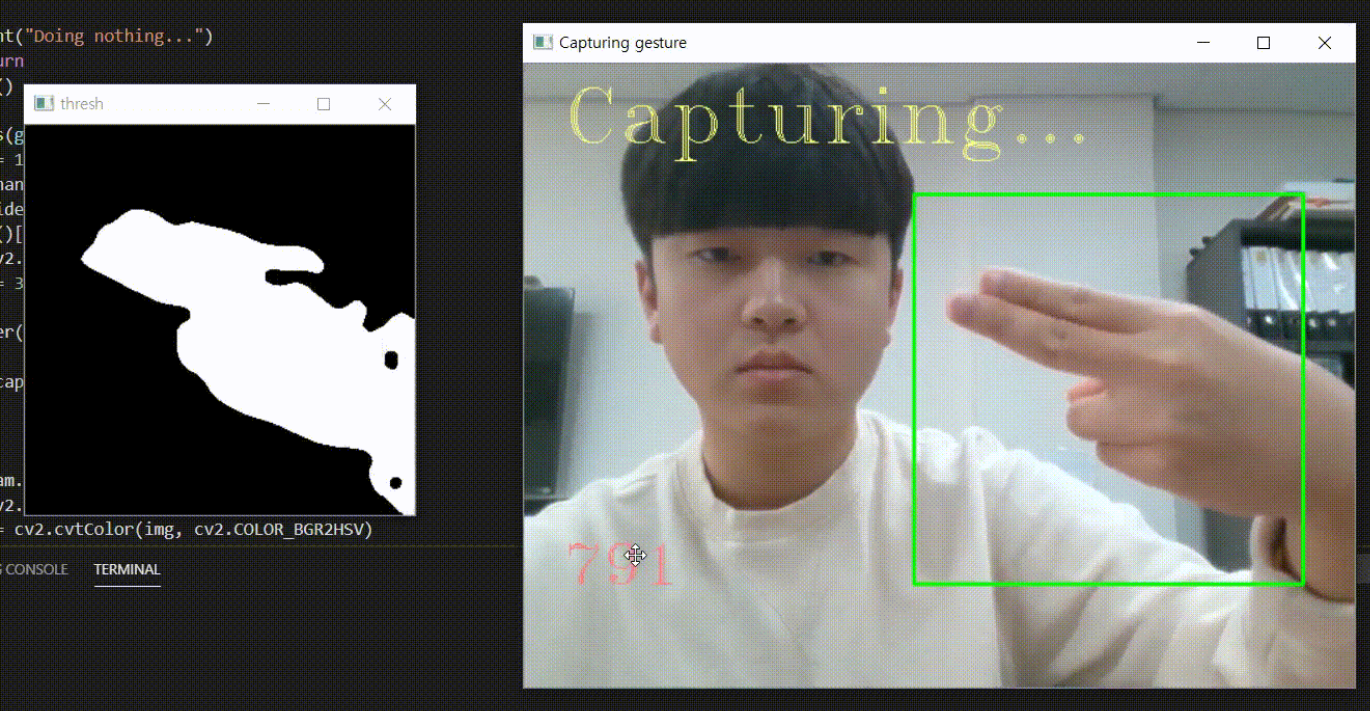
Task: Click the thresholded hand mask image
Action: pos(230,320)
